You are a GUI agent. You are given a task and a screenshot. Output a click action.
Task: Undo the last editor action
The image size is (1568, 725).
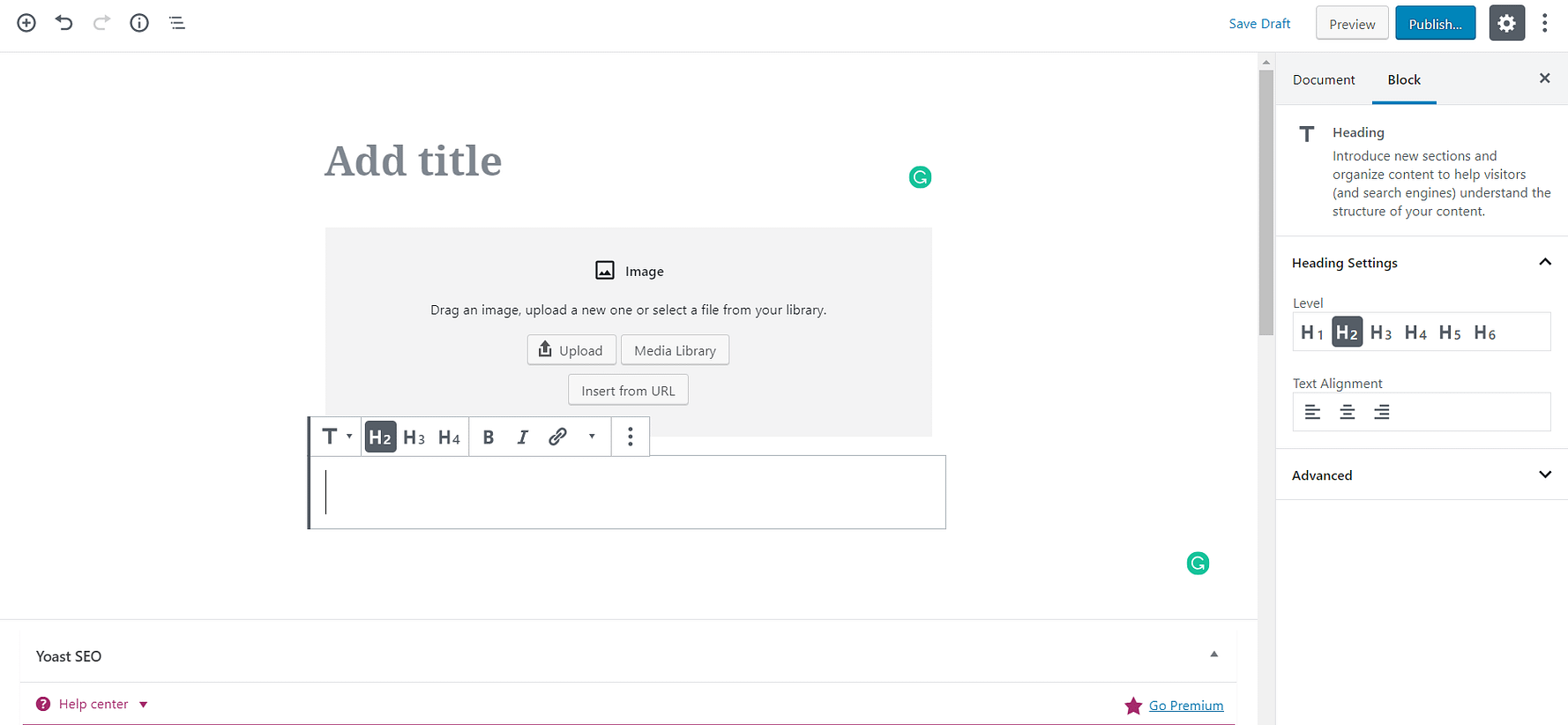point(63,23)
